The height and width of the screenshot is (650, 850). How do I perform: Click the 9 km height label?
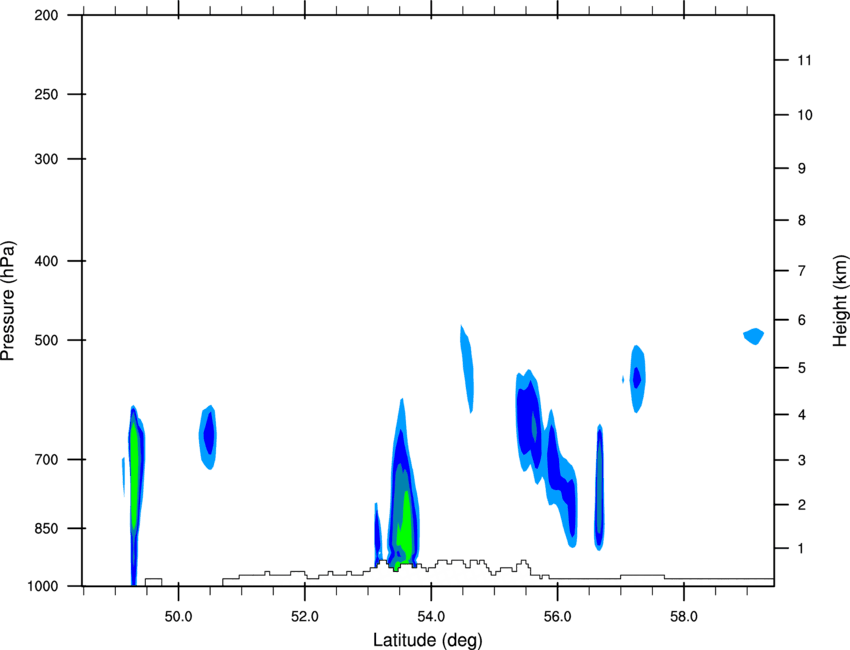[801, 169]
